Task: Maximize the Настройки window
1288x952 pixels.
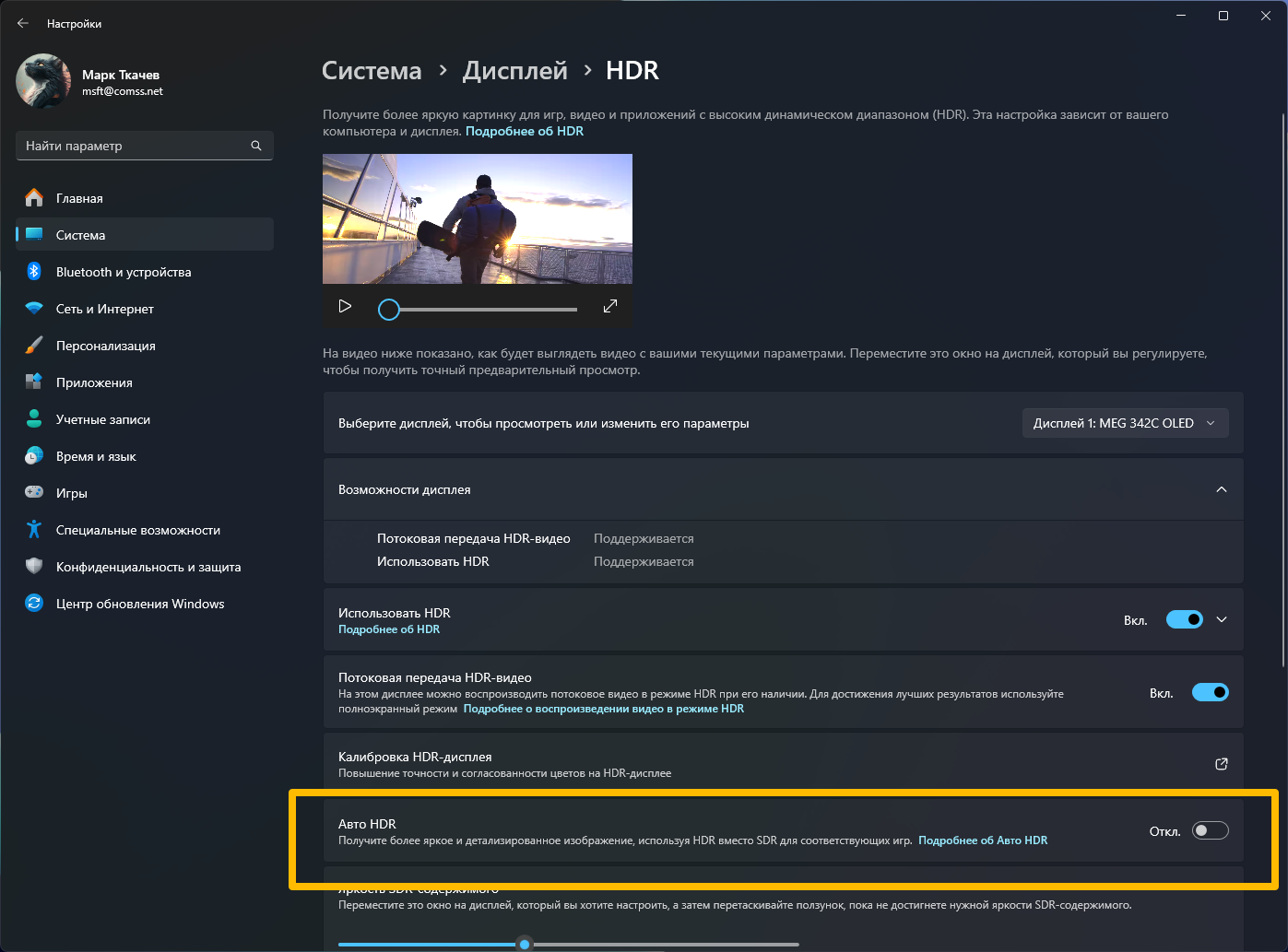Action: pos(1223,16)
